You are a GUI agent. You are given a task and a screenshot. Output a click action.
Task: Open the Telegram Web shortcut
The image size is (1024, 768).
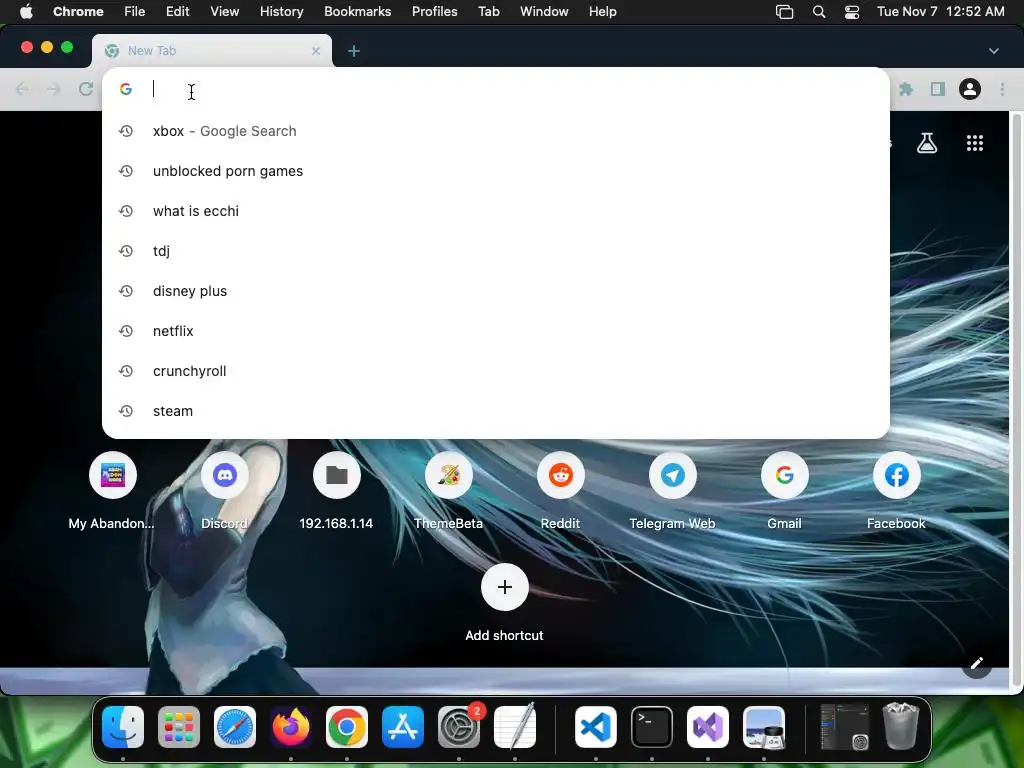pos(673,491)
